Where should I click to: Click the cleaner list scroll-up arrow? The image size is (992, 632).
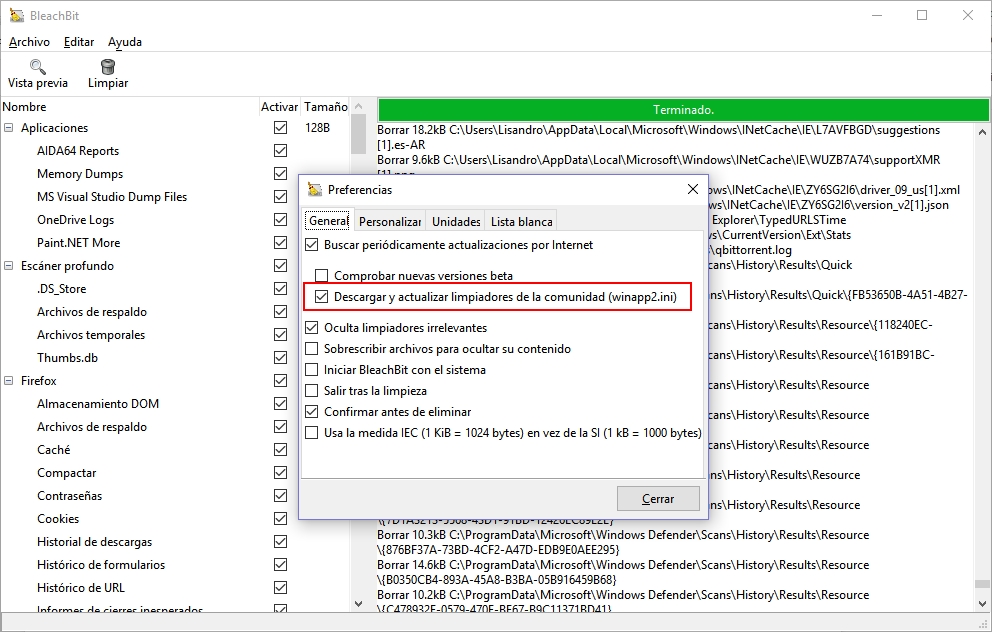tap(359, 106)
